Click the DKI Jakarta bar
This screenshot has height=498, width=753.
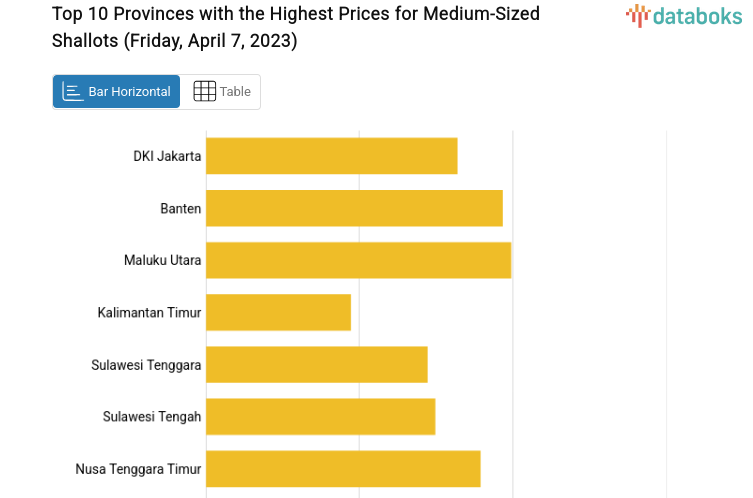click(x=331, y=156)
